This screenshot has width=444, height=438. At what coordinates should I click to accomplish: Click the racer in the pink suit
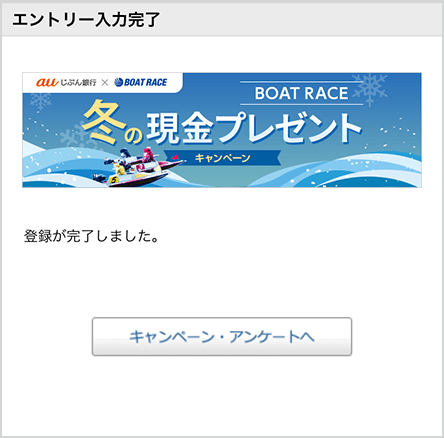[148, 156]
